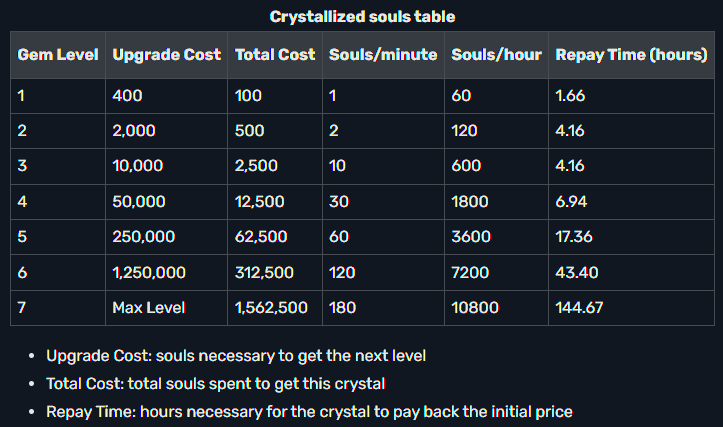Screen dimensions: 723x427
Task: Click the 312,500 total cost cell
Action: pyautogui.click(x=263, y=272)
